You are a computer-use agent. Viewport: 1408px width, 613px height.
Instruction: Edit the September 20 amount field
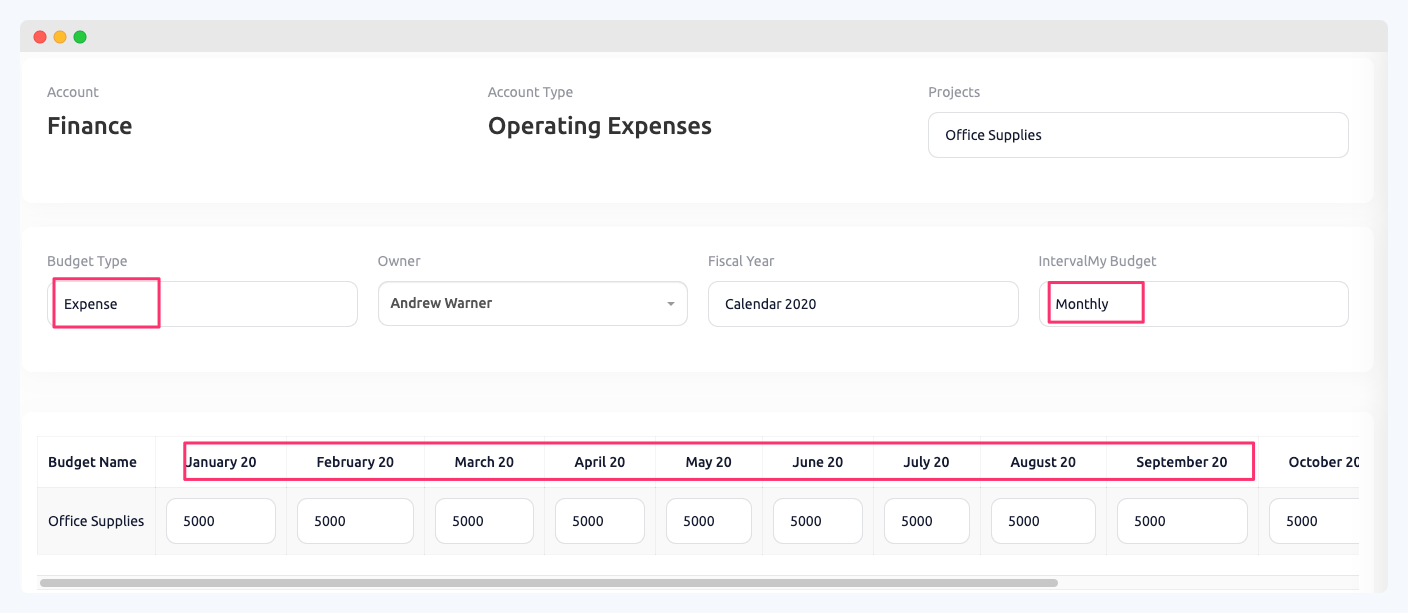1182,520
